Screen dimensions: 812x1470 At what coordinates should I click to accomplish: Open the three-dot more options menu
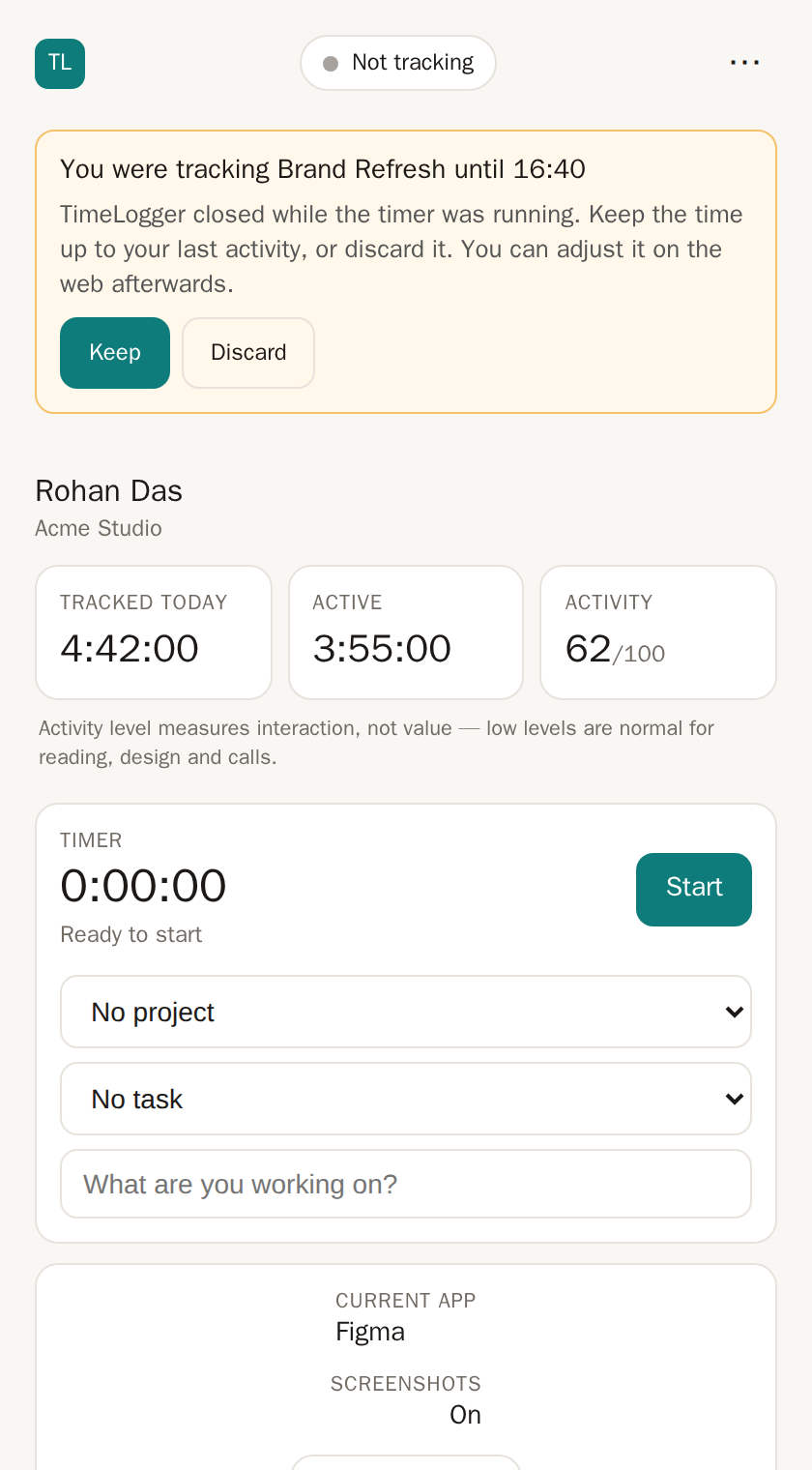coord(744,63)
